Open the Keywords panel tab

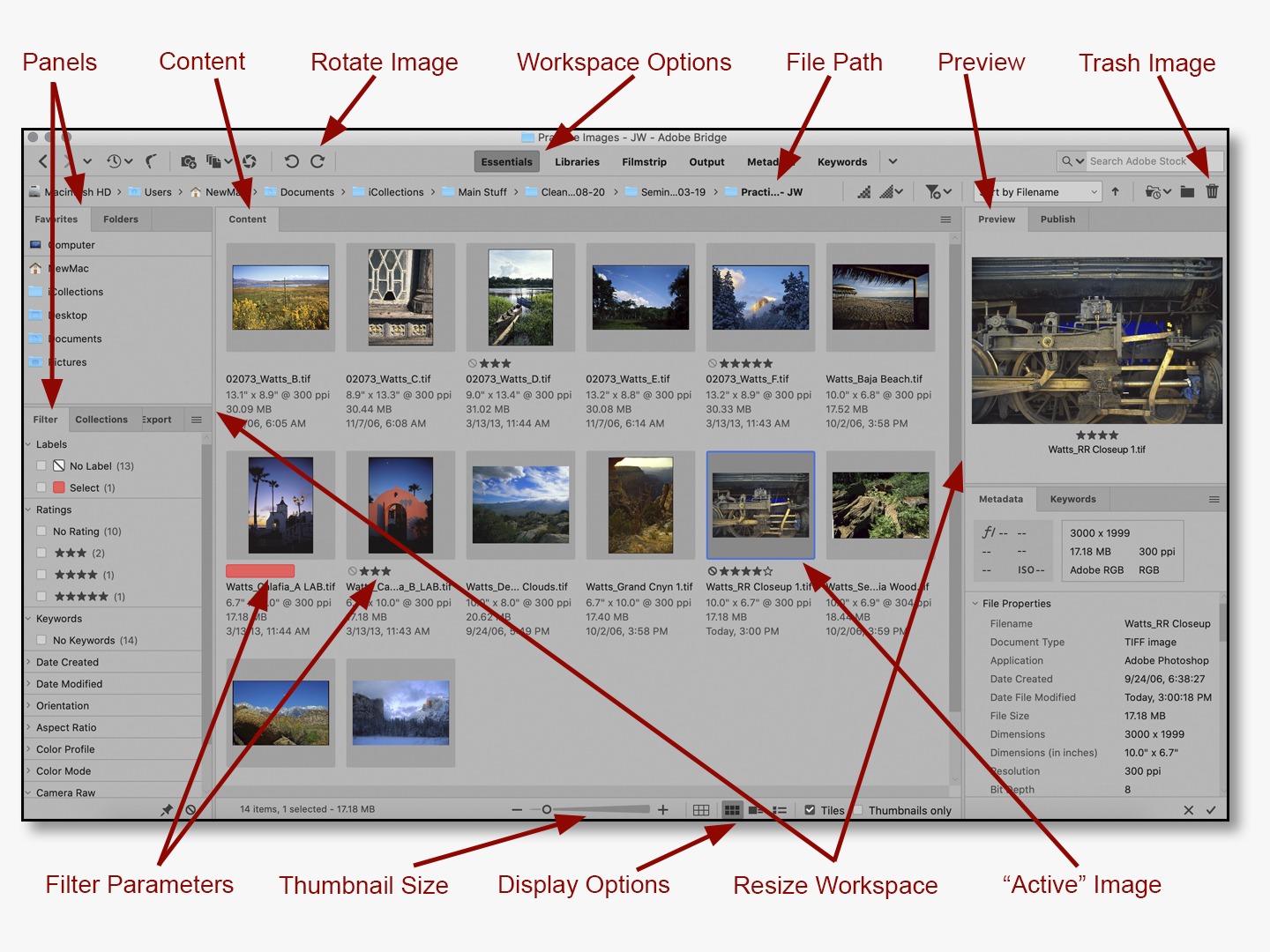[x=1072, y=499]
